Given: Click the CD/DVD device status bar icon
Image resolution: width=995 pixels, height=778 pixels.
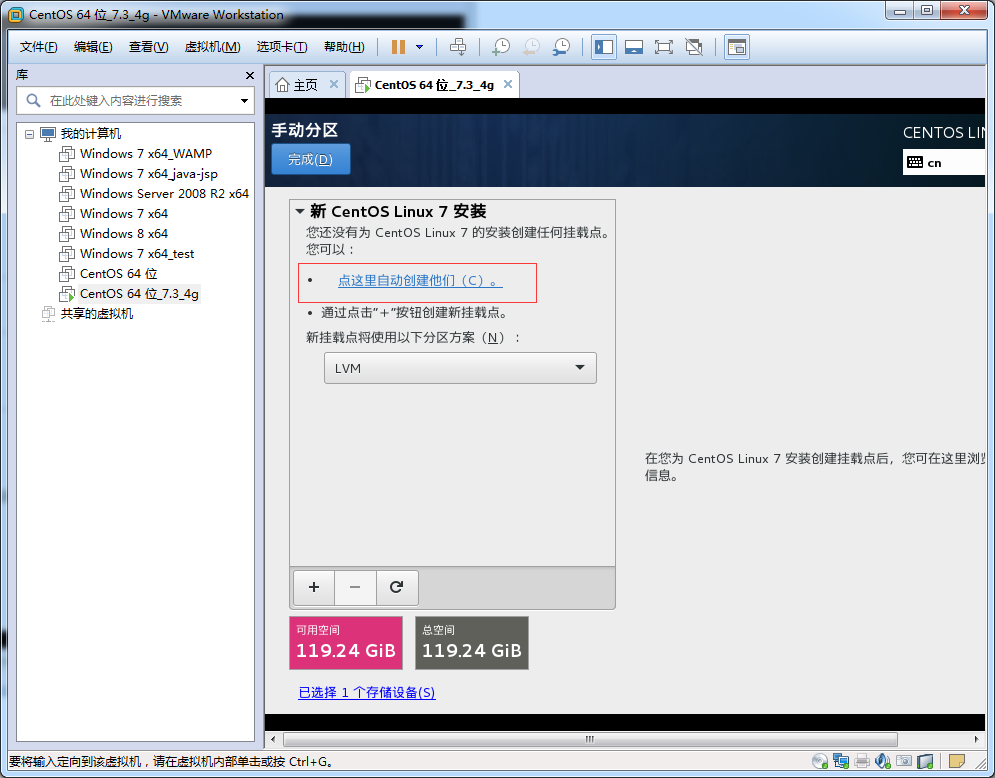Looking at the screenshot, I should [820, 761].
